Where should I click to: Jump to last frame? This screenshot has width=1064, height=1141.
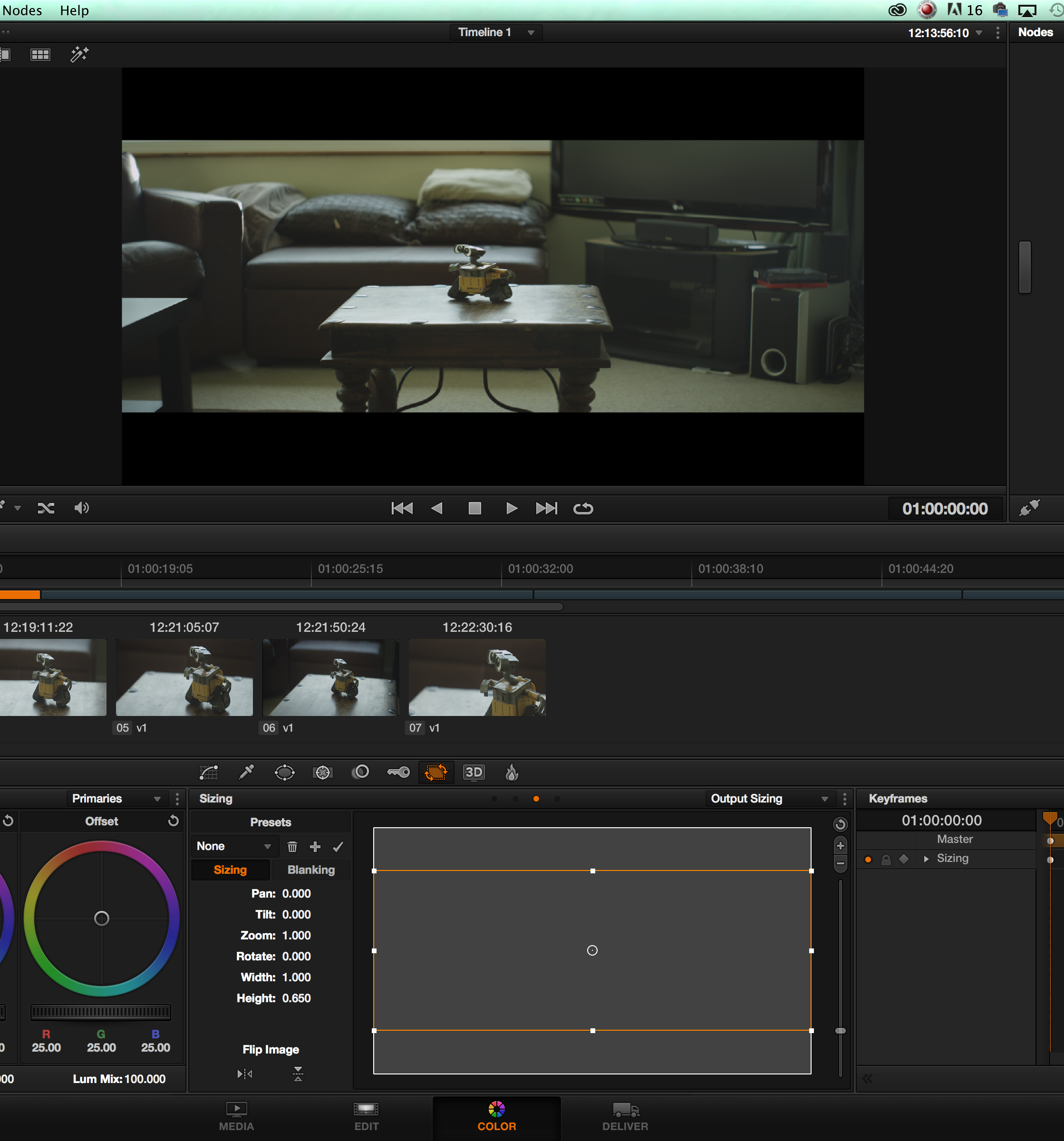pos(546,508)
